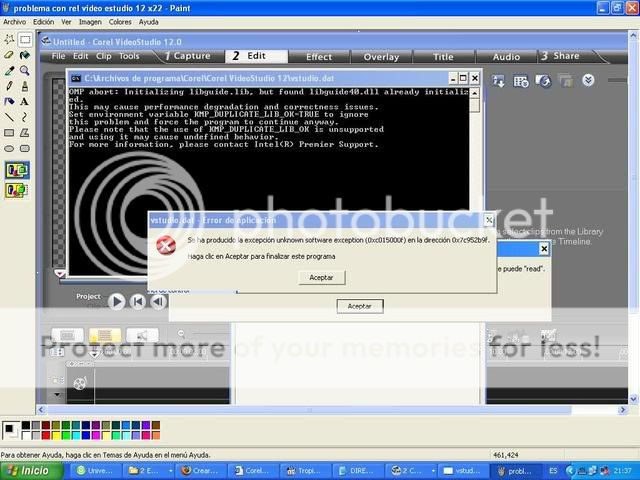
Task: Click the lower Aceptar button behind the error dialog
Action: tap(360, 306)
